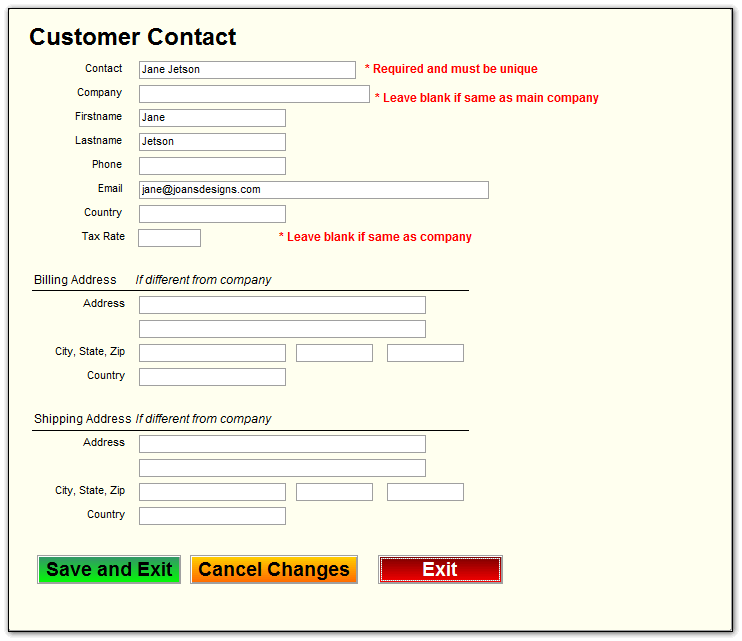Click the Shipping Address Country field
The image size is (742, 641).
pyautogui.click(x=212, y=516)
